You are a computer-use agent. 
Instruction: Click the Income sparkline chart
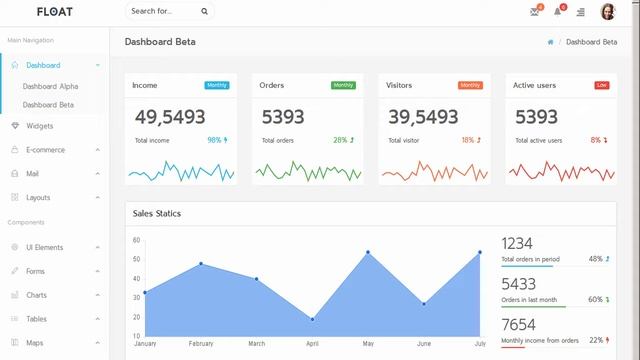(181, 171)
